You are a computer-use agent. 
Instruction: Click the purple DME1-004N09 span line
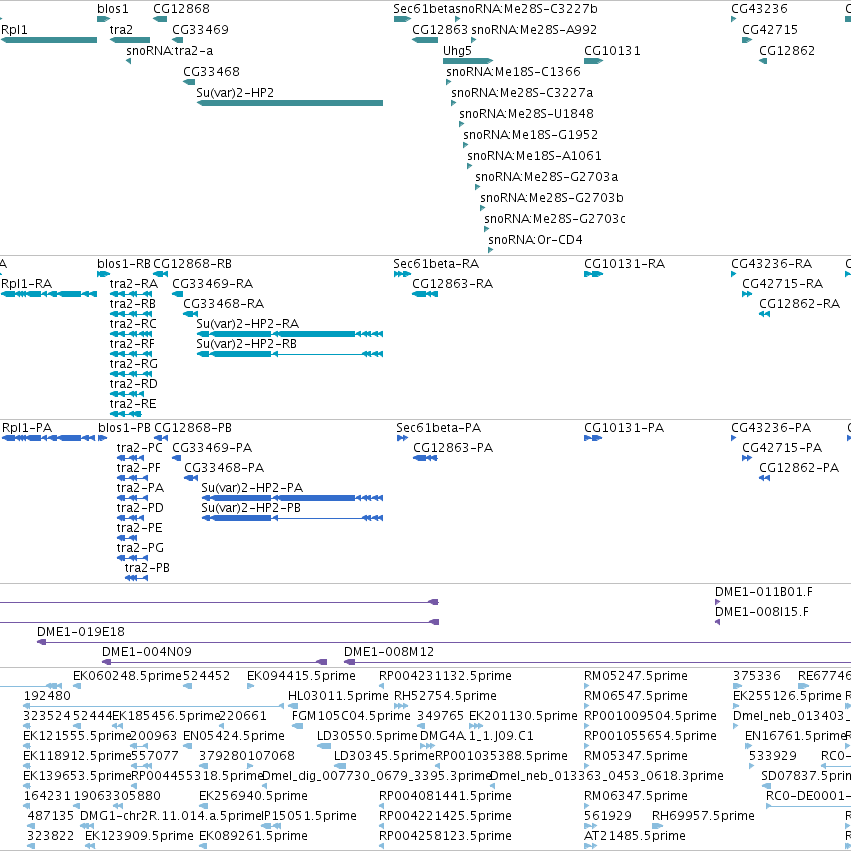214,662
